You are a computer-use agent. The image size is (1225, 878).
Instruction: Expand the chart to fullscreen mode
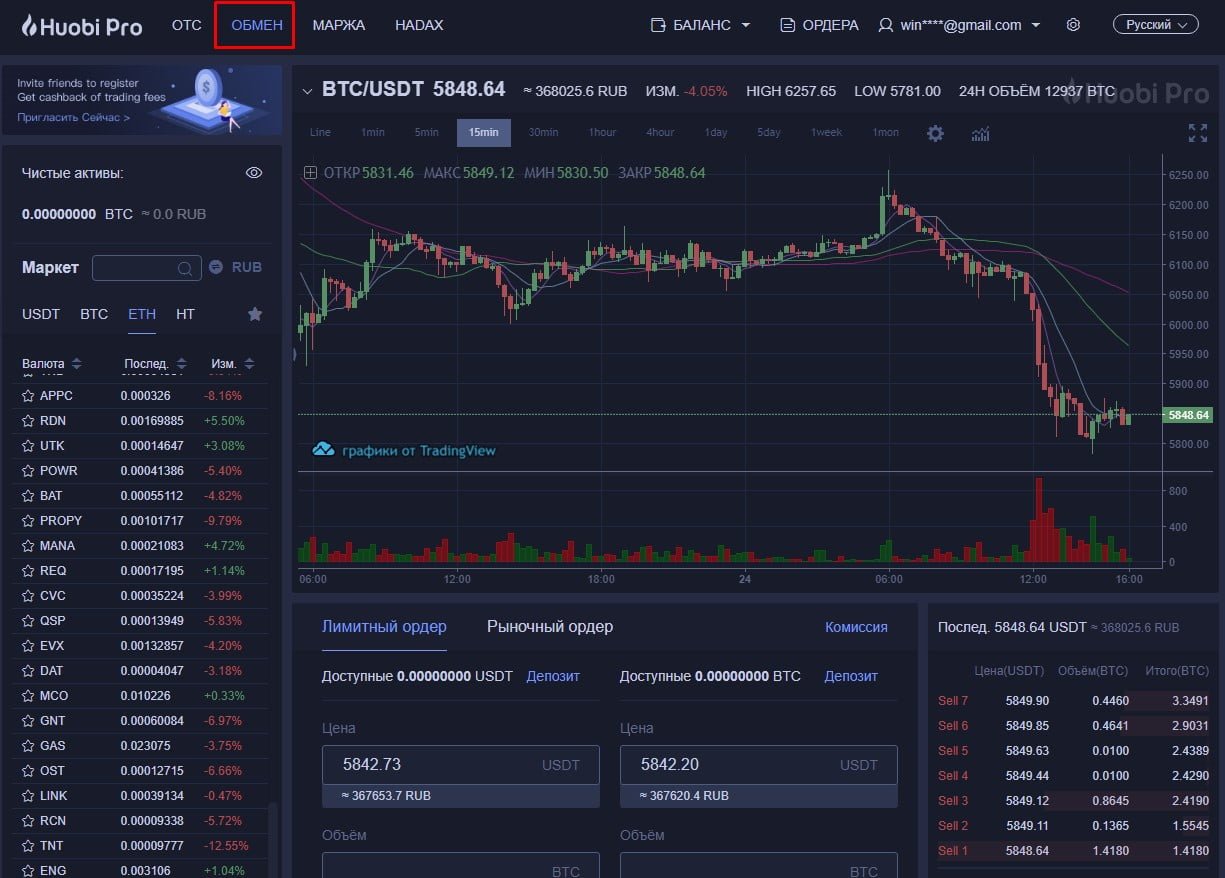(1197, 131)
